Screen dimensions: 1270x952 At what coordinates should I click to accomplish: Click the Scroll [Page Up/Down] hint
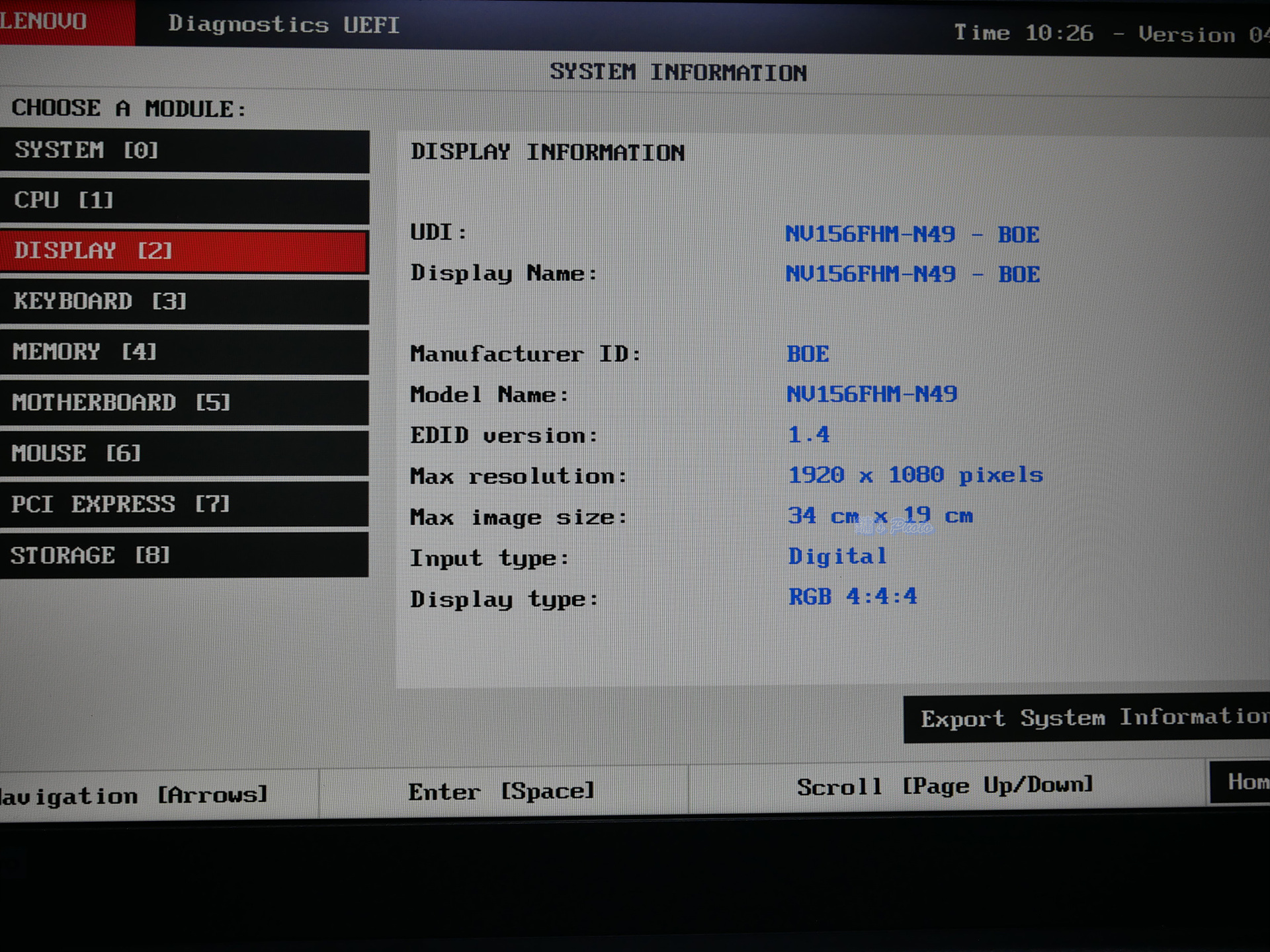[x=945, y=786]
